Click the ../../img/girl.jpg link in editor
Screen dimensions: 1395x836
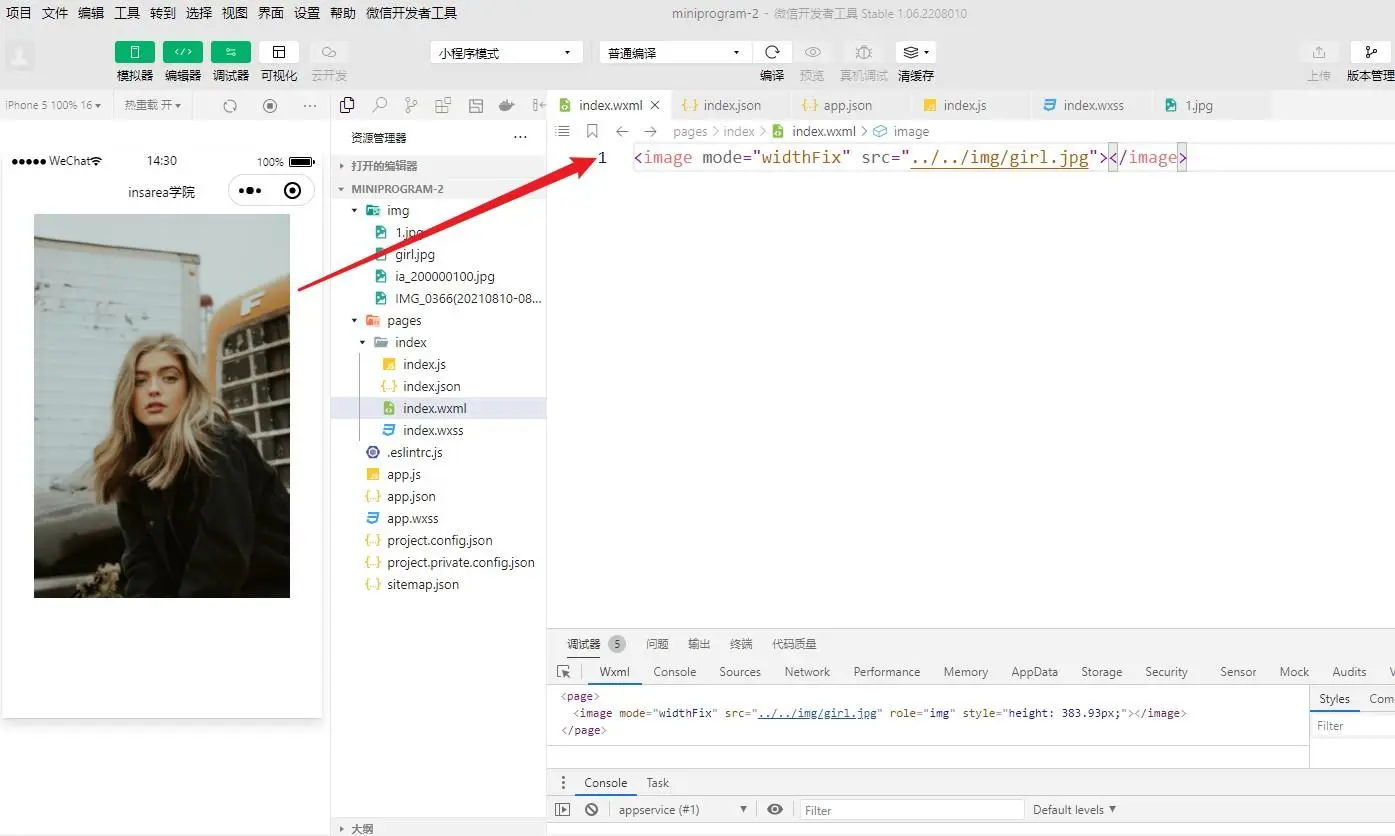click(999, 158)
